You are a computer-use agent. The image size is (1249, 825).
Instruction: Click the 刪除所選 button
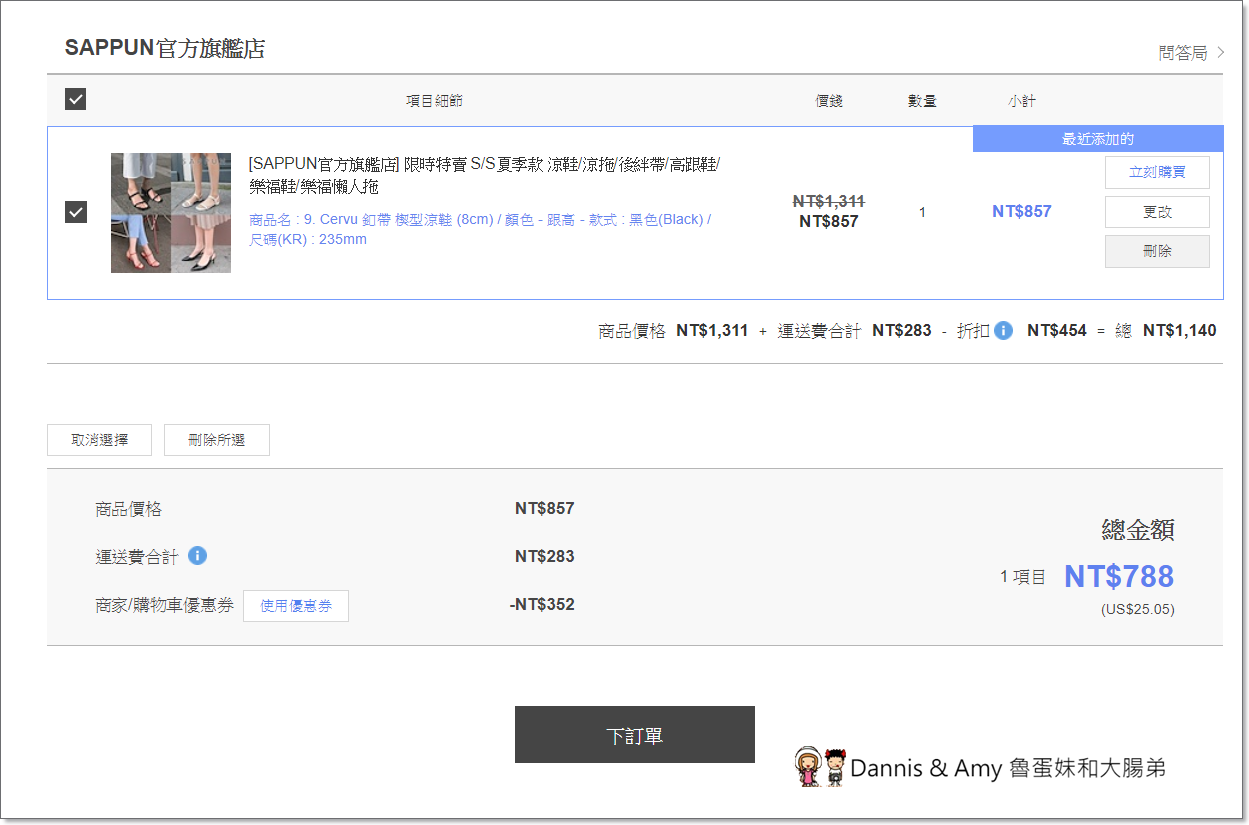pos(216,440)
